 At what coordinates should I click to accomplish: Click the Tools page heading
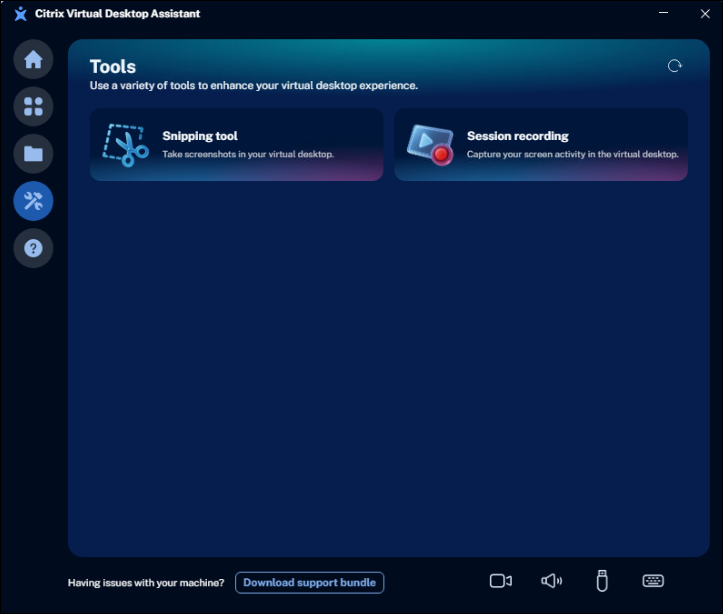click(113, 67)
